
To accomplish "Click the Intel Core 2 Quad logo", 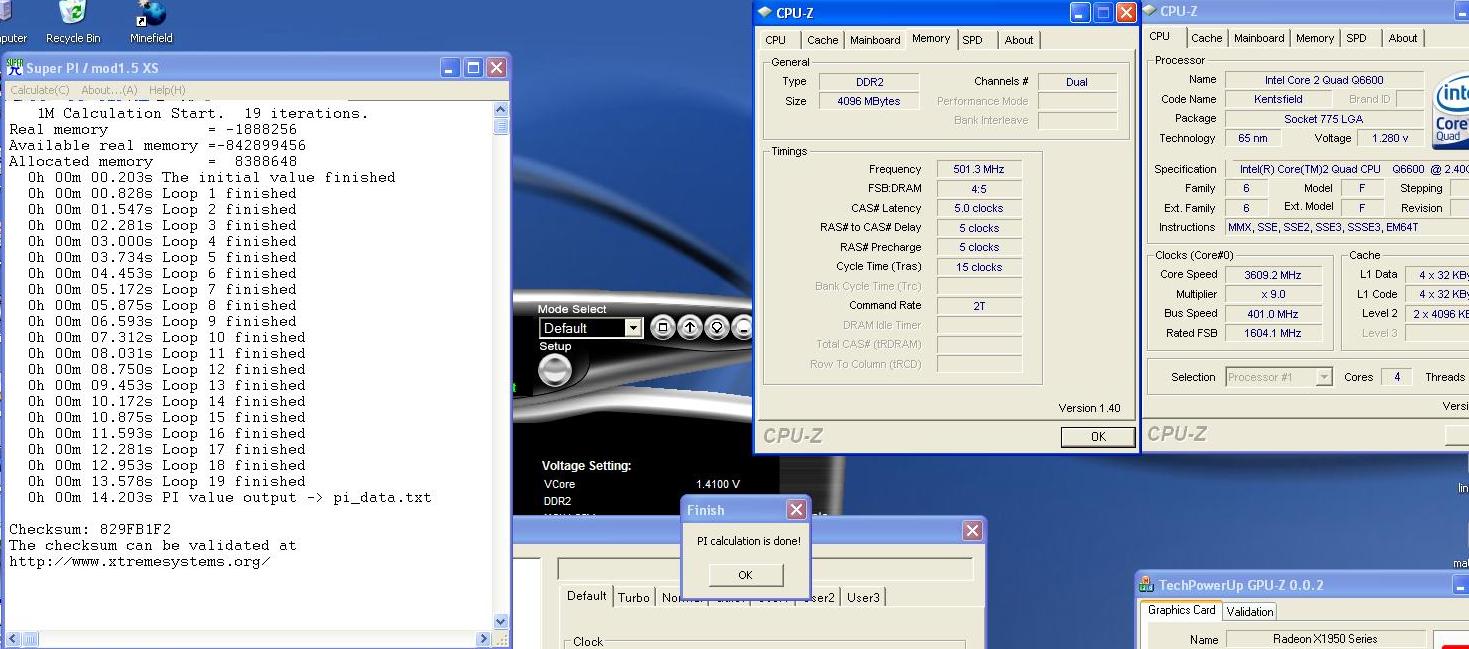I will (x=1450, y=110).
